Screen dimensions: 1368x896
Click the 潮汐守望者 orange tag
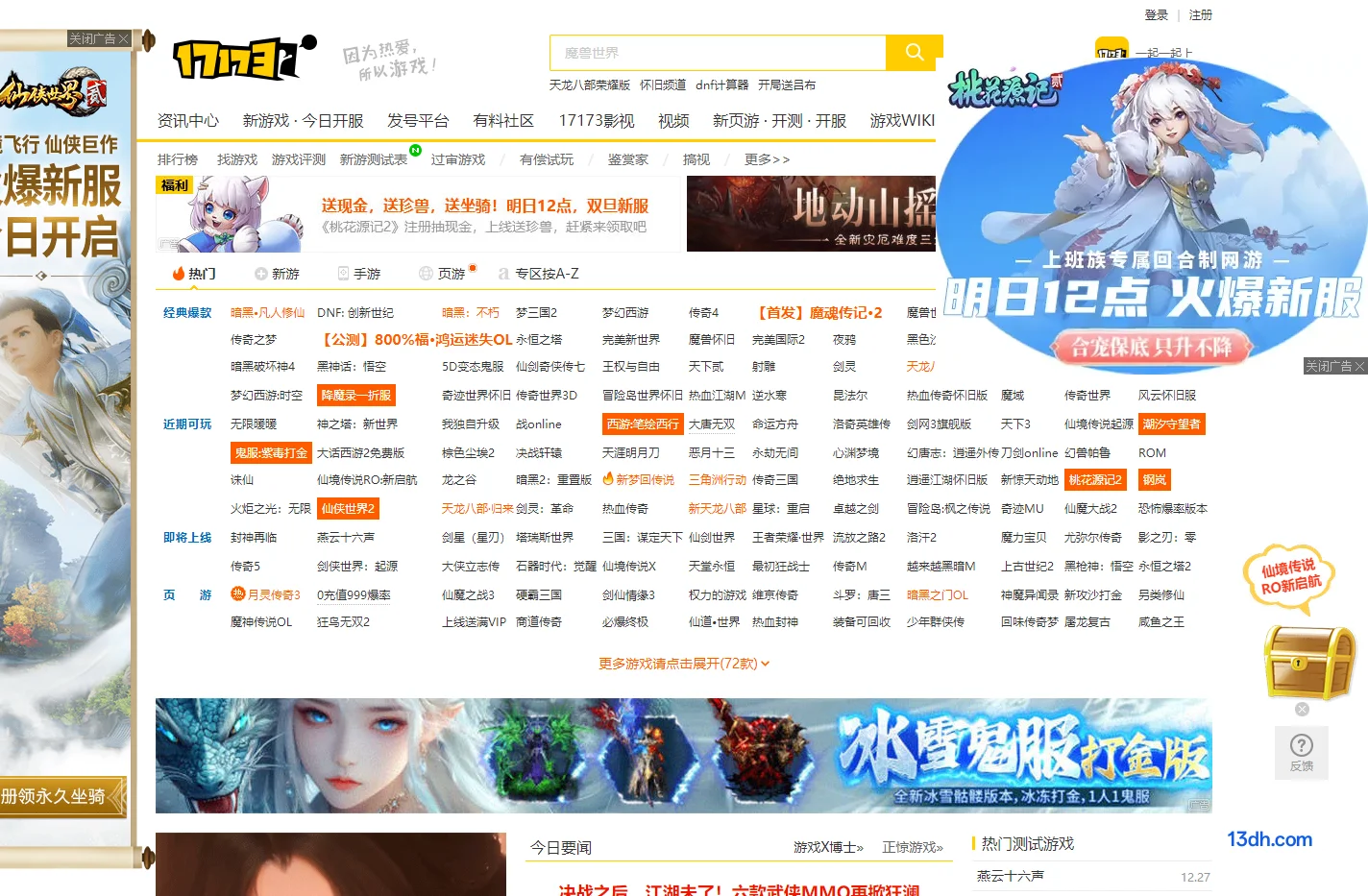click(1171, 424)
